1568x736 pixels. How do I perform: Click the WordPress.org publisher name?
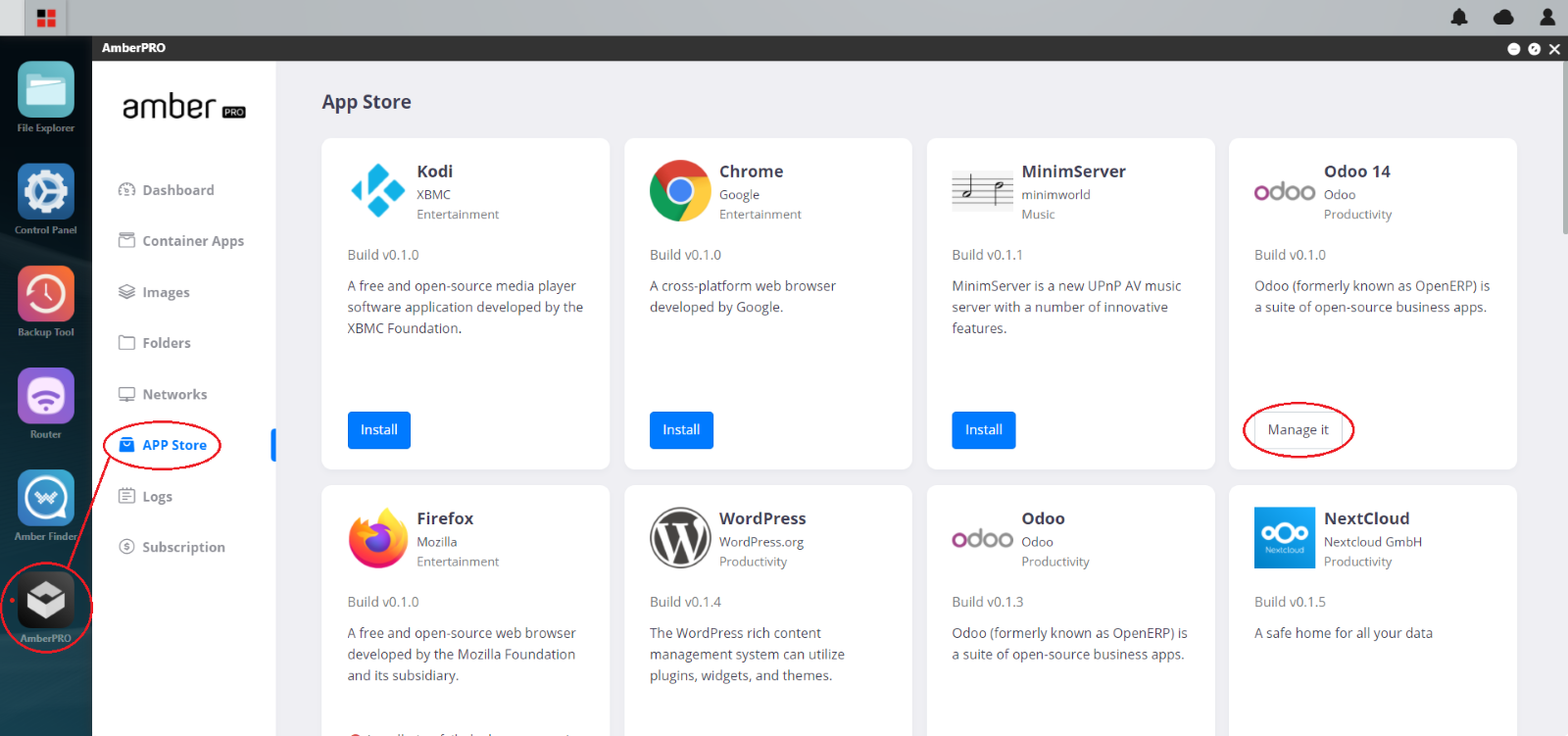coord(761,542)
